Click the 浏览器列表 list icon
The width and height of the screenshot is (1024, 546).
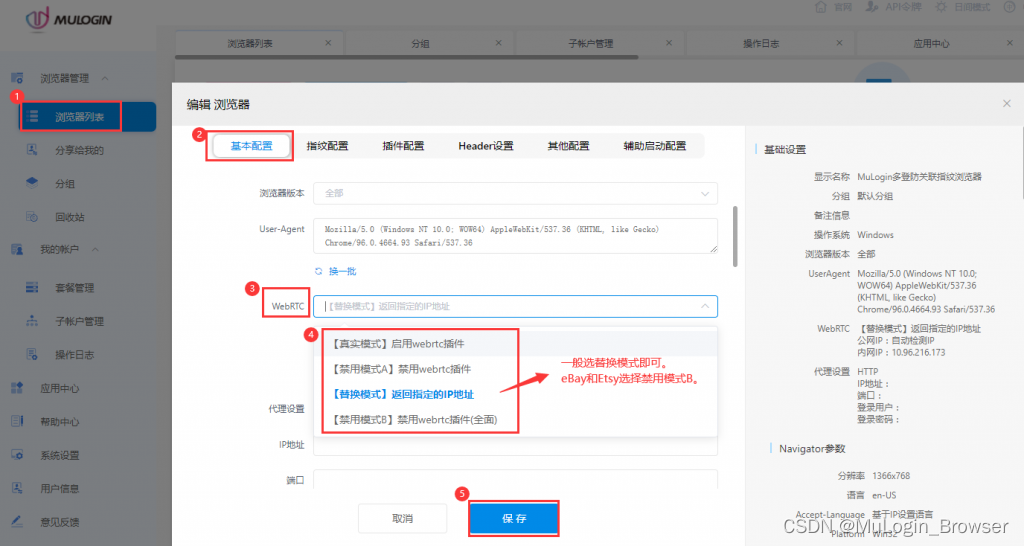[33, 117]
